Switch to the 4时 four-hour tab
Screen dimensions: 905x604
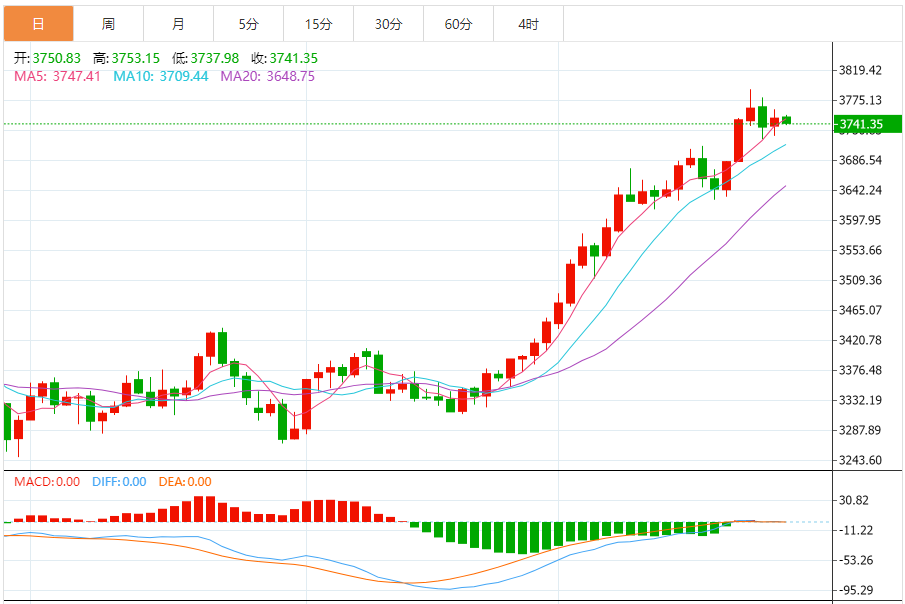click(528, 23)
